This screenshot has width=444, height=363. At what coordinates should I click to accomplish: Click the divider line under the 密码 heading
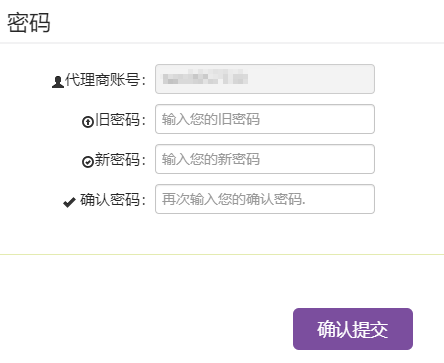click(x=222, y=43)
